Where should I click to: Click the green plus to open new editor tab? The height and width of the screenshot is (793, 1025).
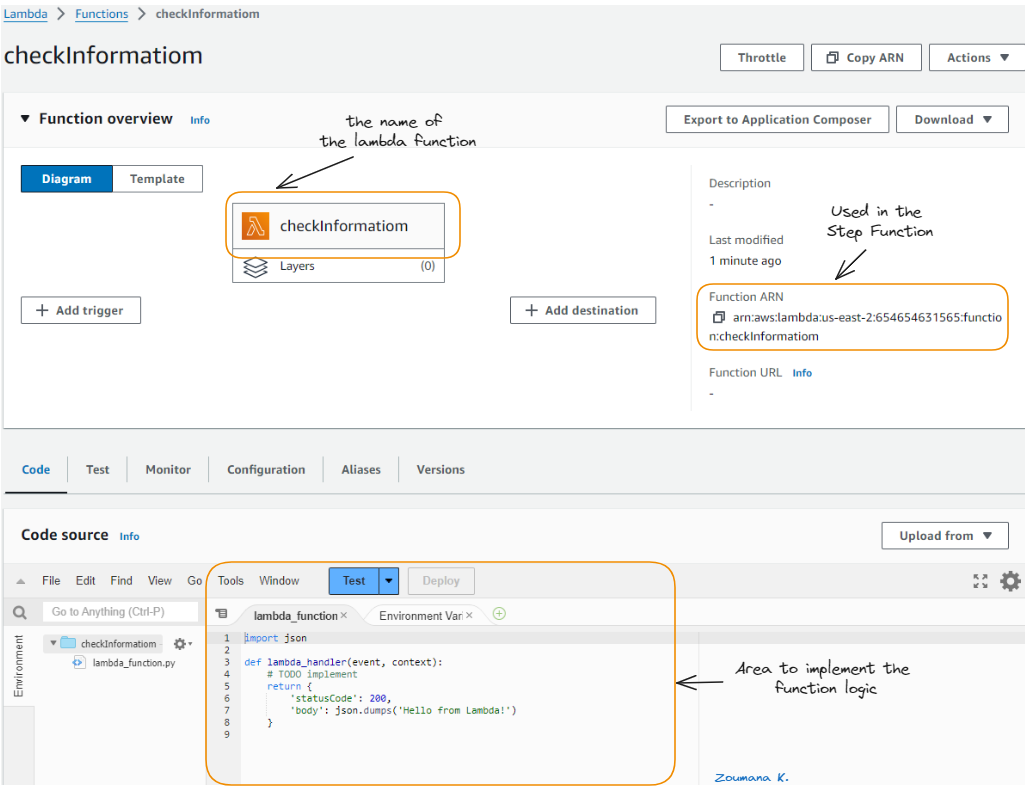click(x=498, y=613)
